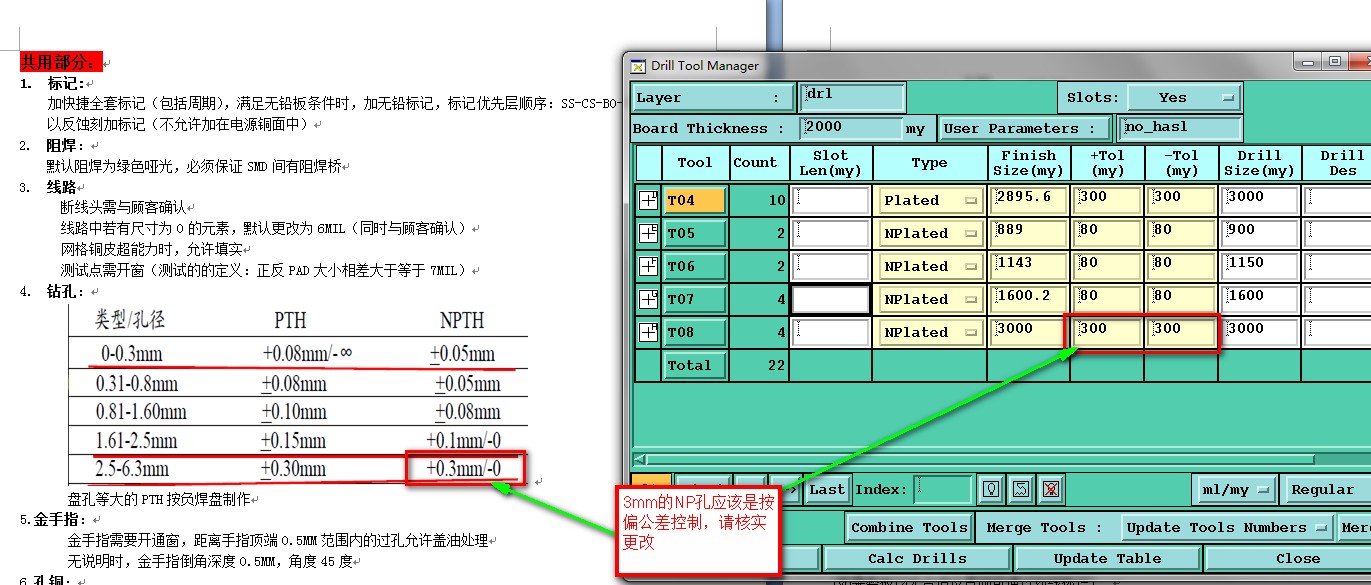Click the Combine Tools button
Viewport: 1371px width, 585px height.
[909, 527]
